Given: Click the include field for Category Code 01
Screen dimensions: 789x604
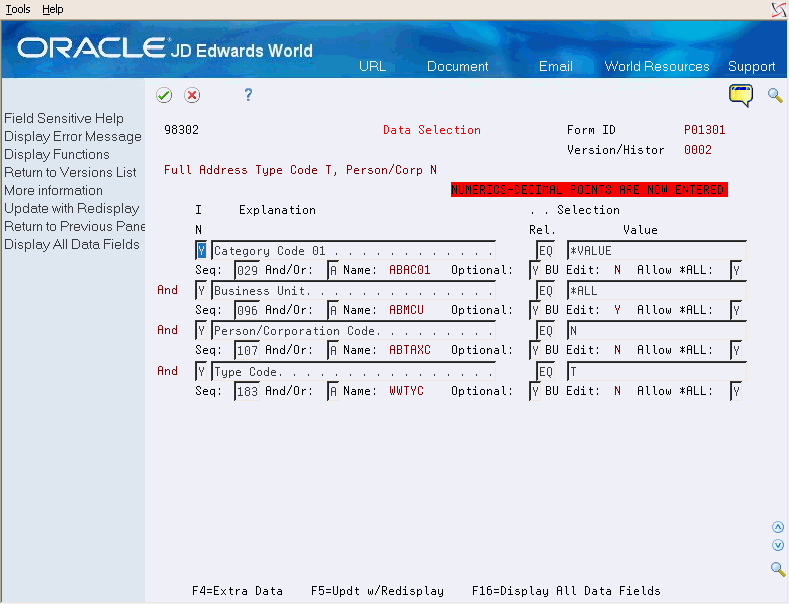Looking at the screenshot, I should 201,250.
